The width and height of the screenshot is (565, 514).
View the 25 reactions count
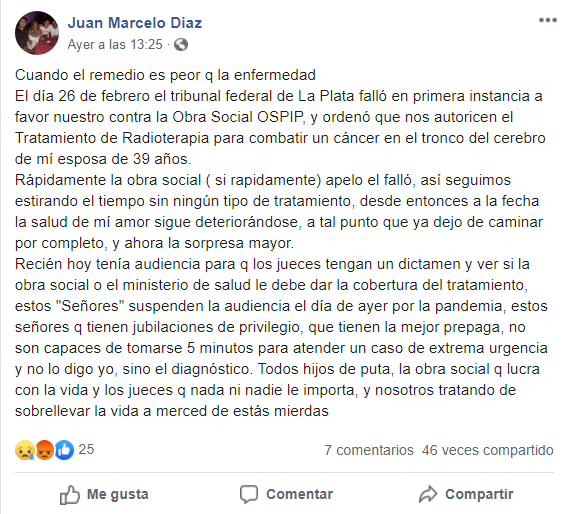click(x=86, y=449)
